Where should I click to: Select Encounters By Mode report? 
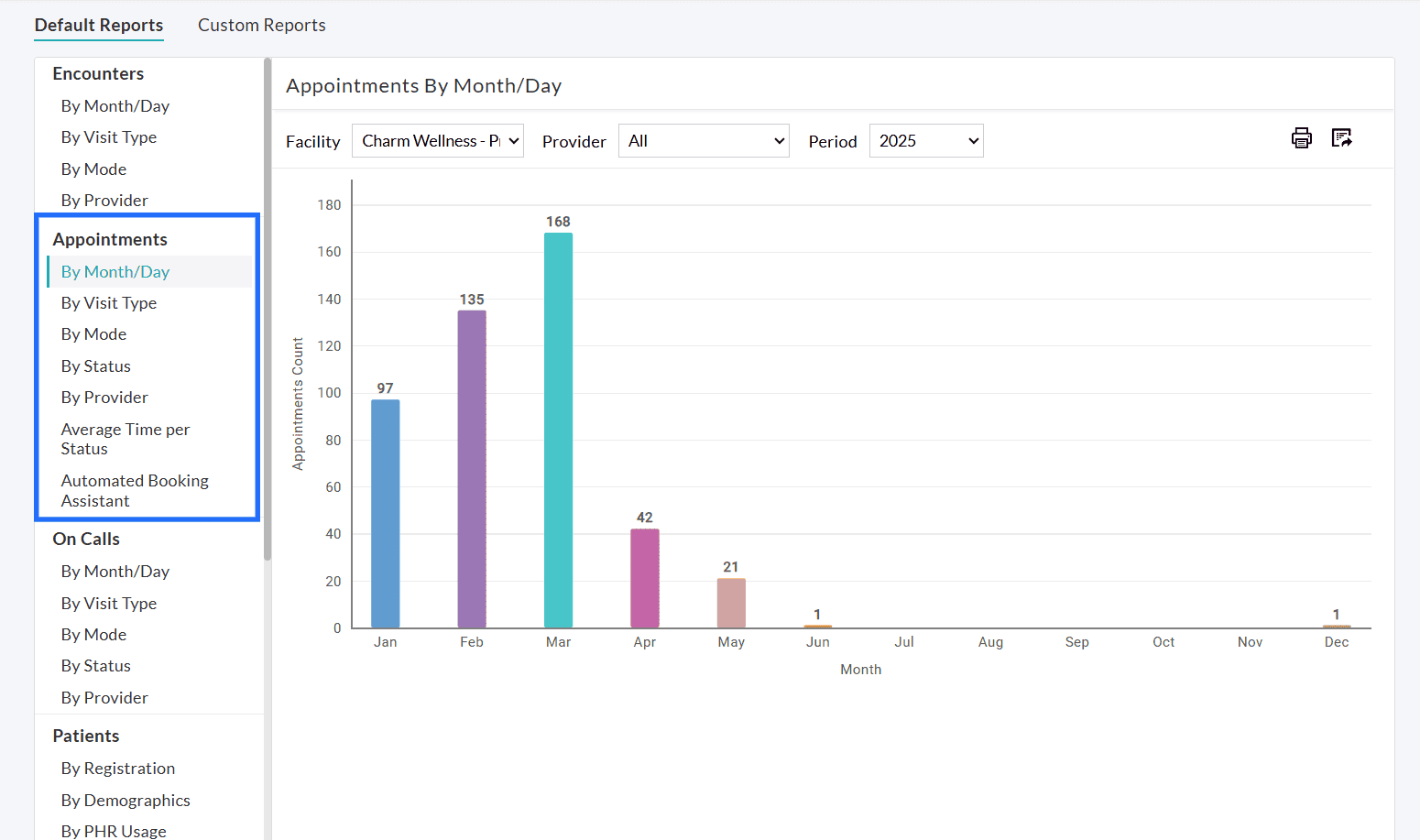click(x=93, y=169)
